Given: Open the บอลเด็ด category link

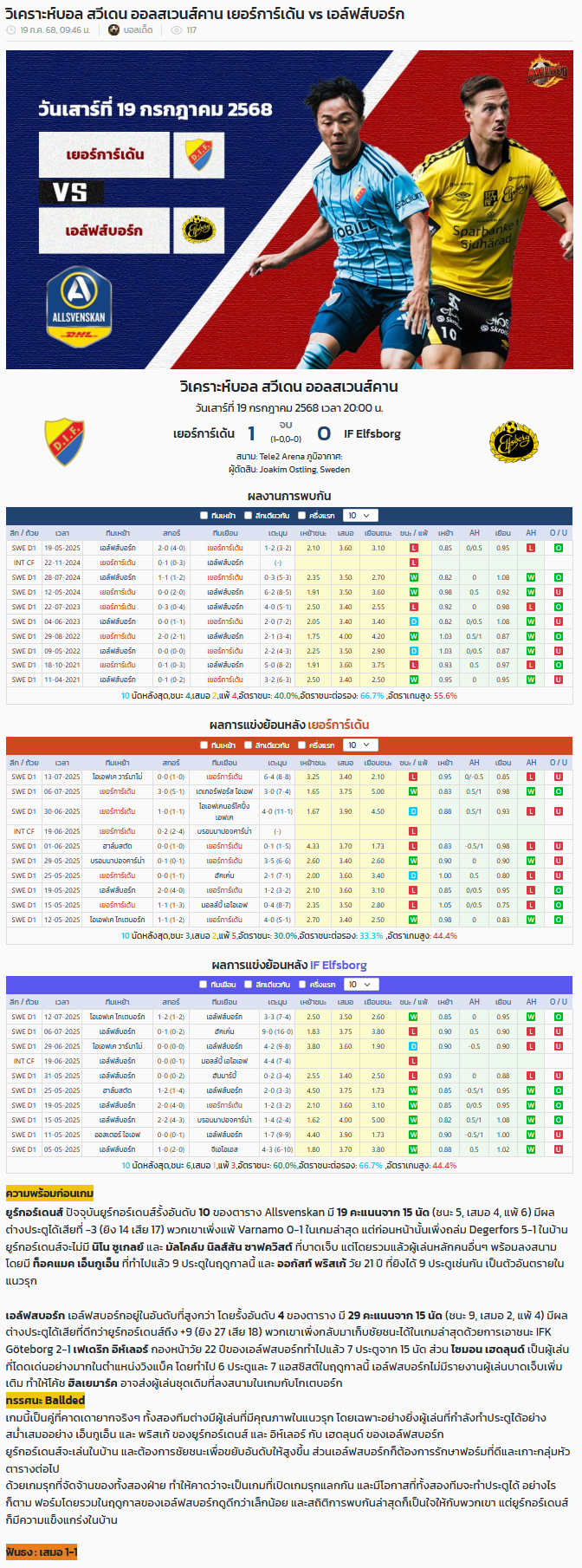Looking at the screenshot, I should (139, 29).
